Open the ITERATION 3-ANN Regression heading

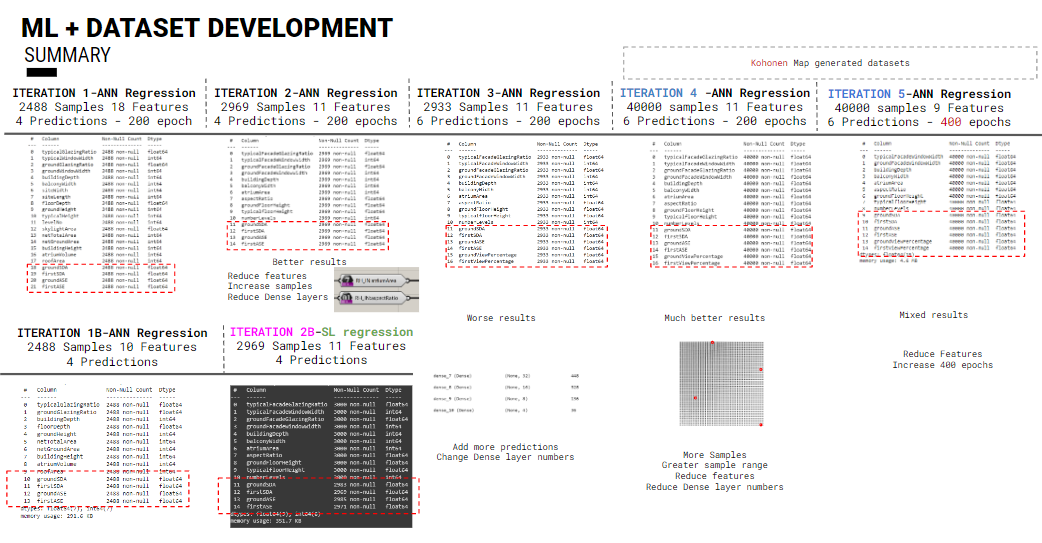click(x=508, y=93)
